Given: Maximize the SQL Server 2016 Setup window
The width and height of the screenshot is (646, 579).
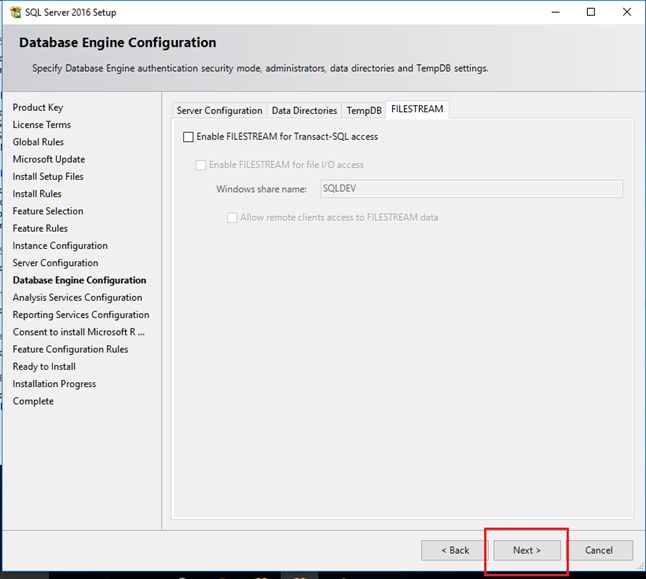Looking at the screenshot, I should (591, 12).
